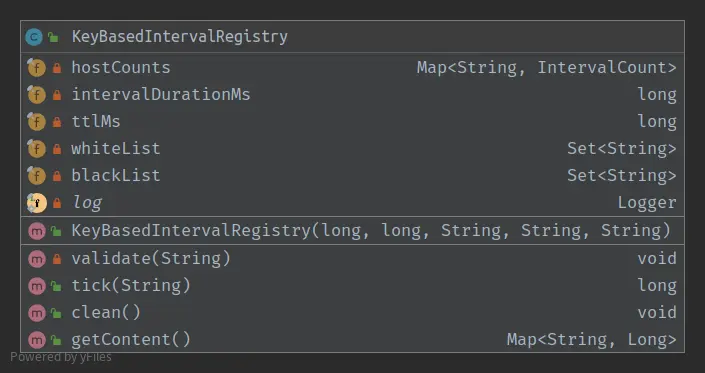
Task: Click the static field icon next to log
Action: [x=36, y=203]
